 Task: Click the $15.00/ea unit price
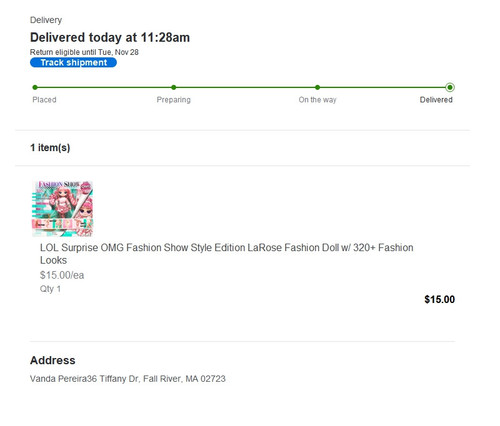62,275
